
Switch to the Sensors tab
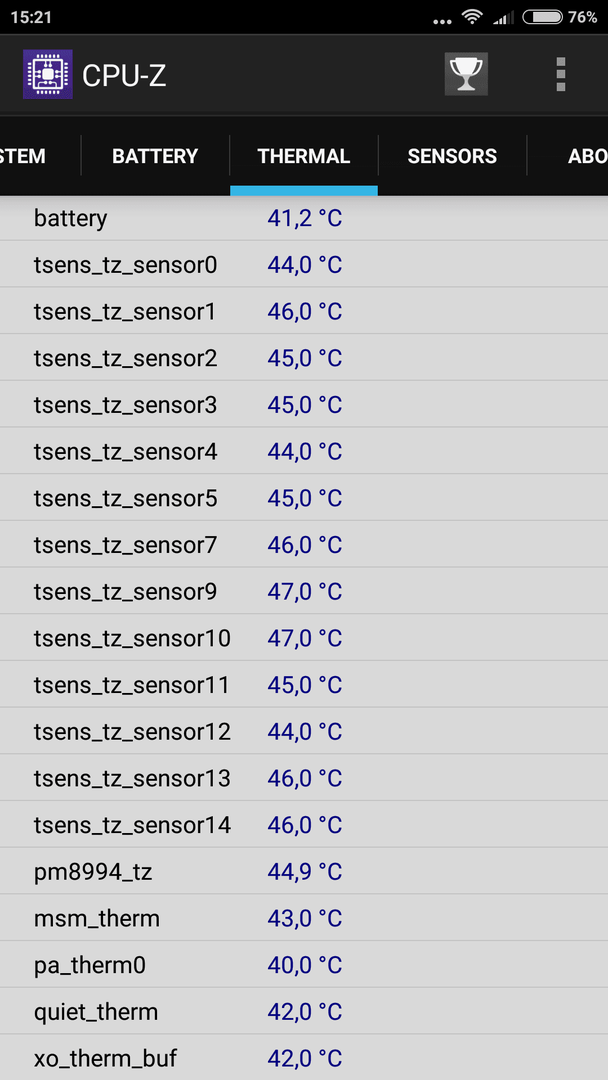click(452, 156)
